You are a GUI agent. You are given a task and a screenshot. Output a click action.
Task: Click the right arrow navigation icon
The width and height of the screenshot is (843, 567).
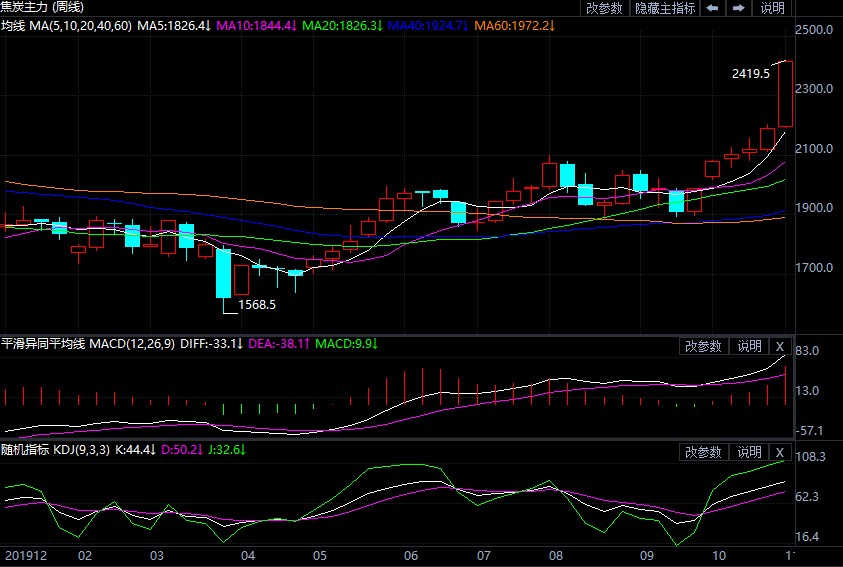point(739,8)
